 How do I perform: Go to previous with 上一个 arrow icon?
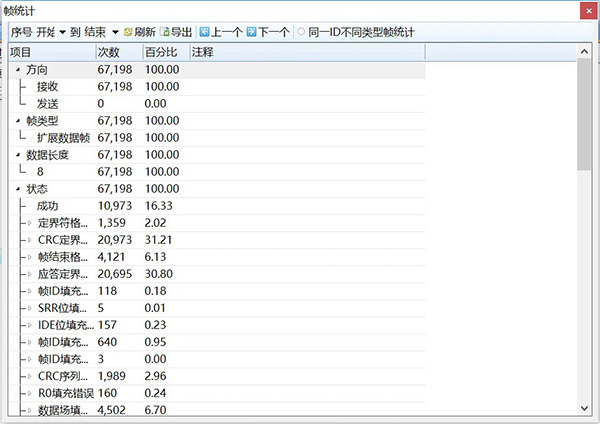point(205,32)
